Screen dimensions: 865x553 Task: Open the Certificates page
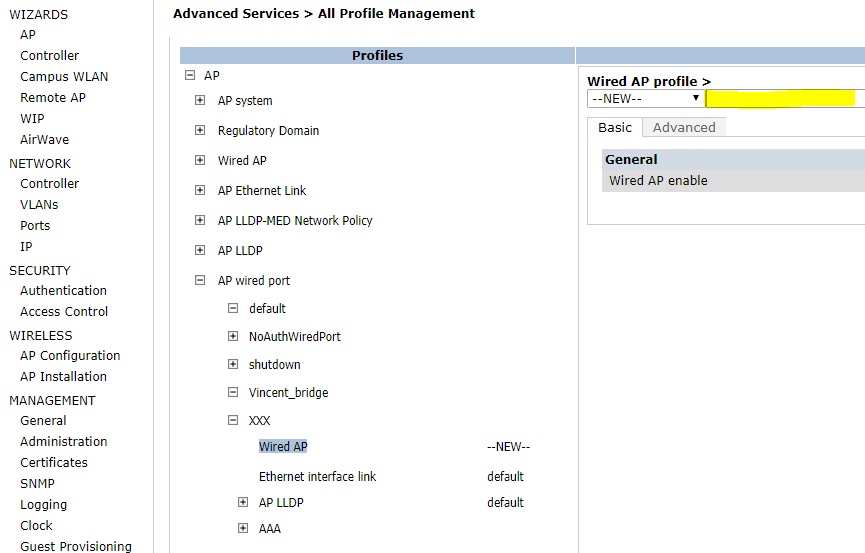coord(54,463)
